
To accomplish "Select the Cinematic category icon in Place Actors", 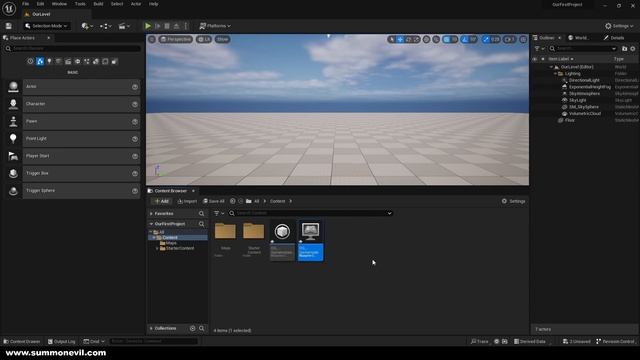I will (68, 61).
